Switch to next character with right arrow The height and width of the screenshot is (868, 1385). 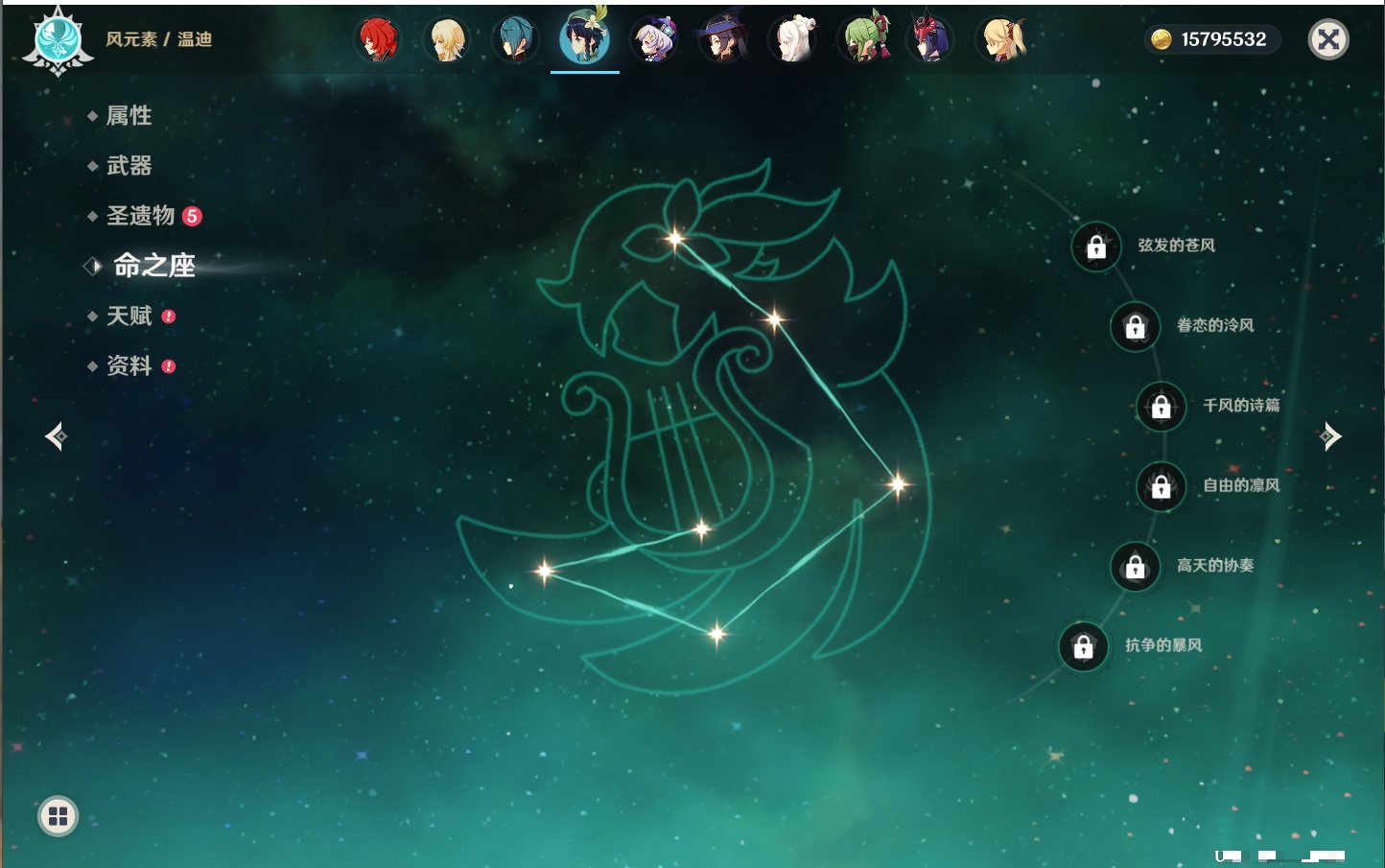(1329, 436)
